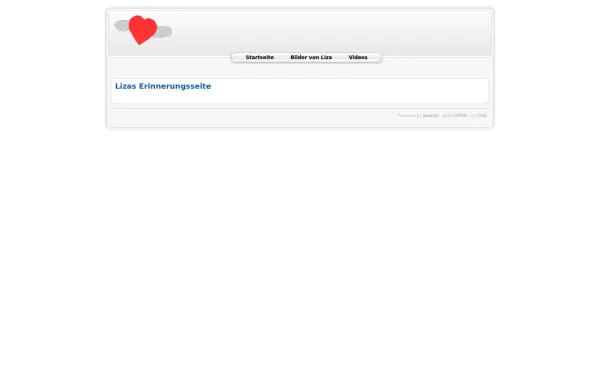This screenshot has width=600, height=375.
Task: Click the Lizas Erinnerungsseite heading
Action: pos(163,86)
